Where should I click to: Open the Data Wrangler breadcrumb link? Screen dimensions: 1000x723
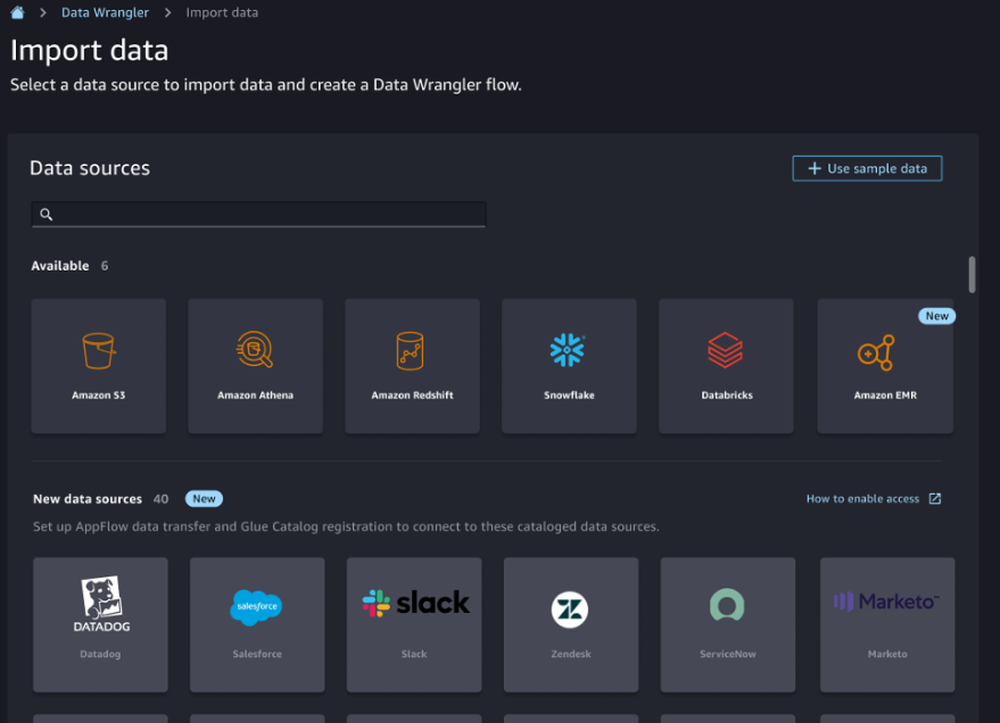pyautogui.click(x=105, y=12)
